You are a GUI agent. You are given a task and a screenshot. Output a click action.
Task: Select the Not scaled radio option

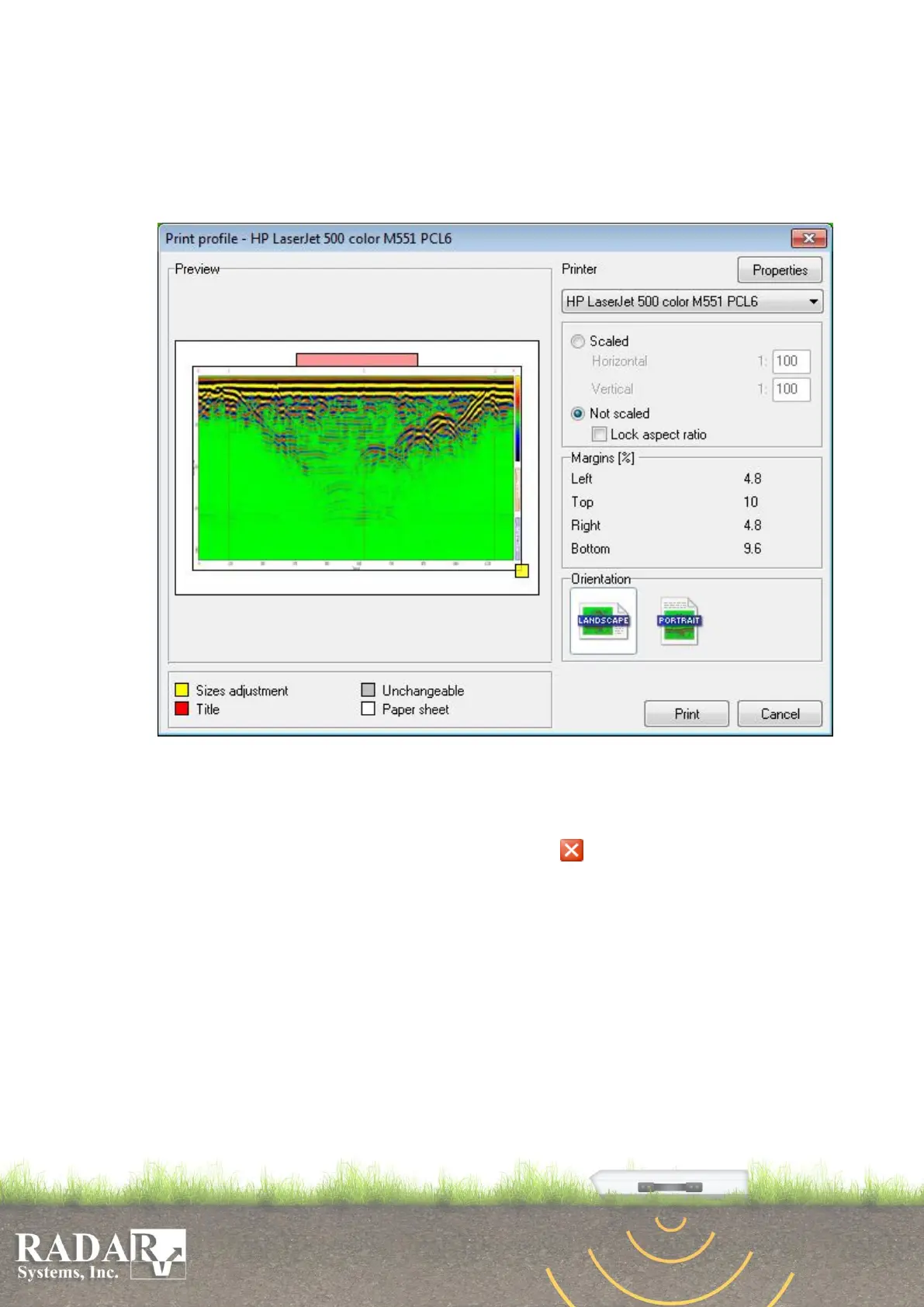(578, 414)
